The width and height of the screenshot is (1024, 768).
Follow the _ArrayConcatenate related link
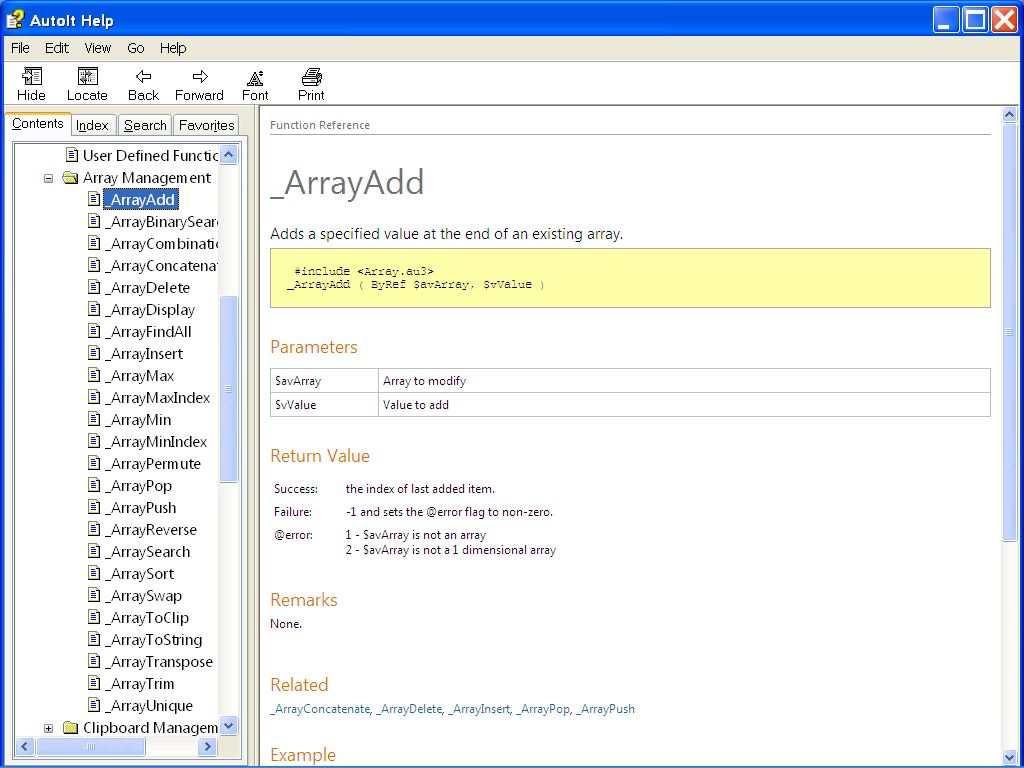pyautogui.click(x=321, y=709)
